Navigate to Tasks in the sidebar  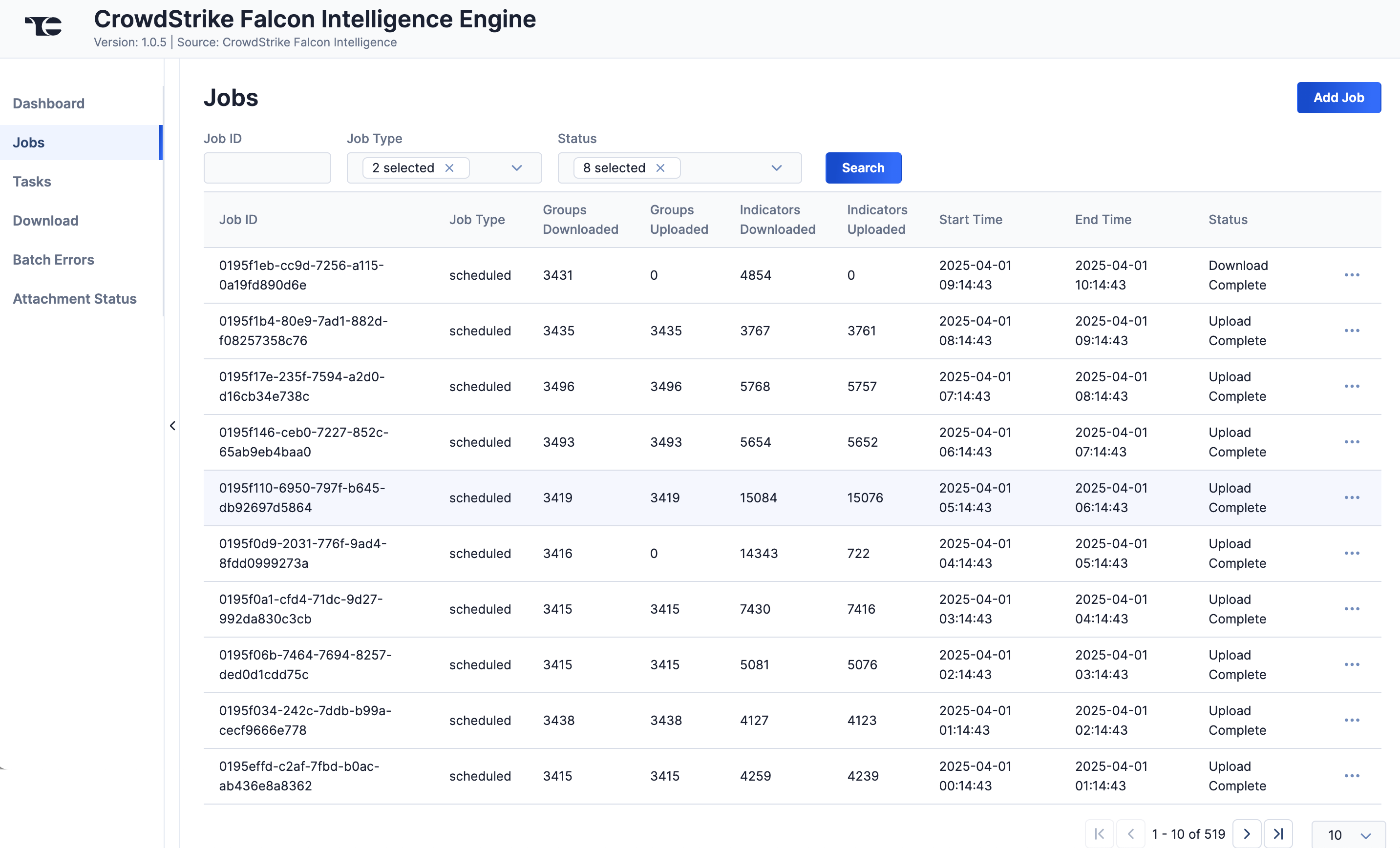click(x=32, y=181)
